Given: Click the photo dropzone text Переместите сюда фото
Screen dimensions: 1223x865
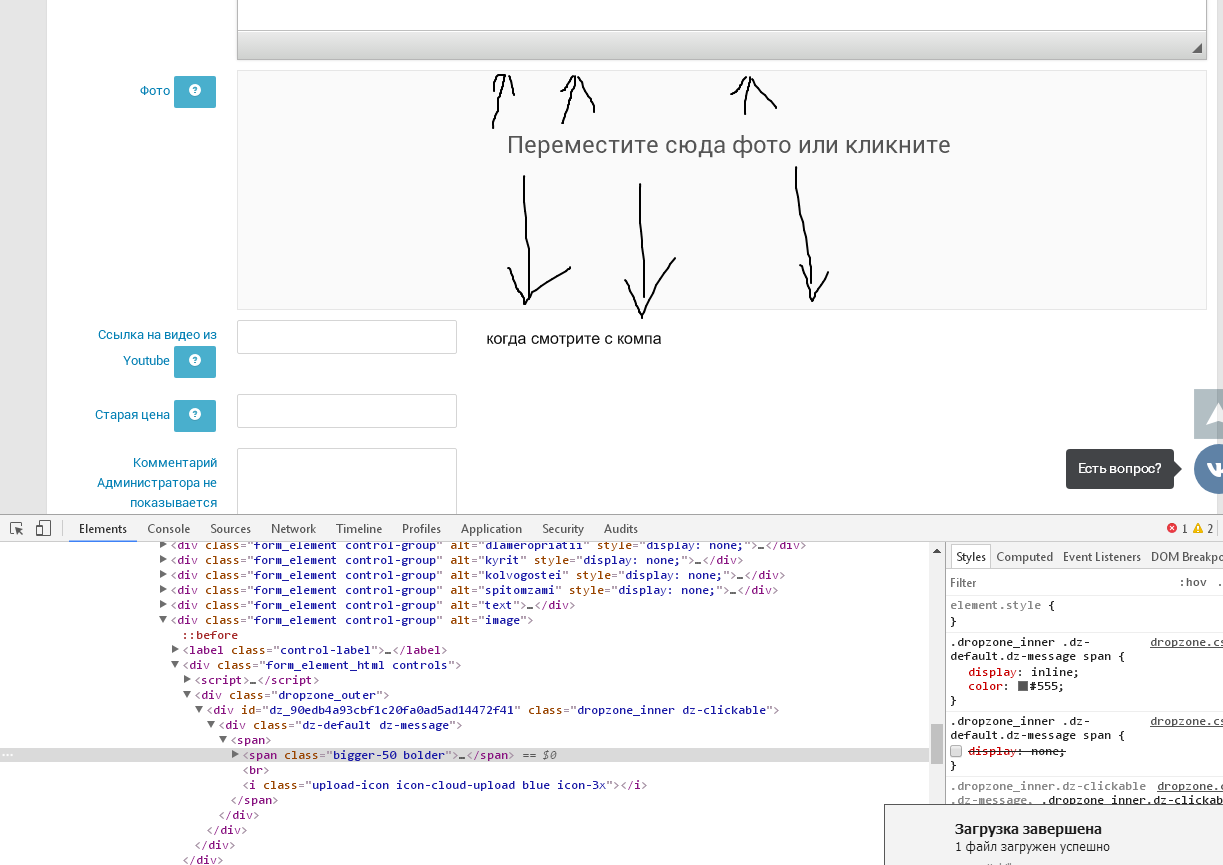Looking at the screenshot, I should pos(728,146).
